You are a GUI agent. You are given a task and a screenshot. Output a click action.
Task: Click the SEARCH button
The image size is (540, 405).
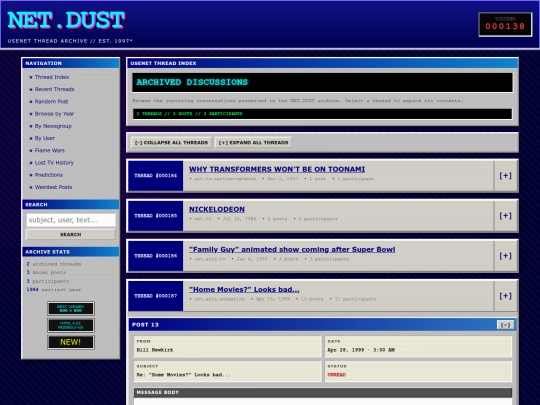point(71,235)
